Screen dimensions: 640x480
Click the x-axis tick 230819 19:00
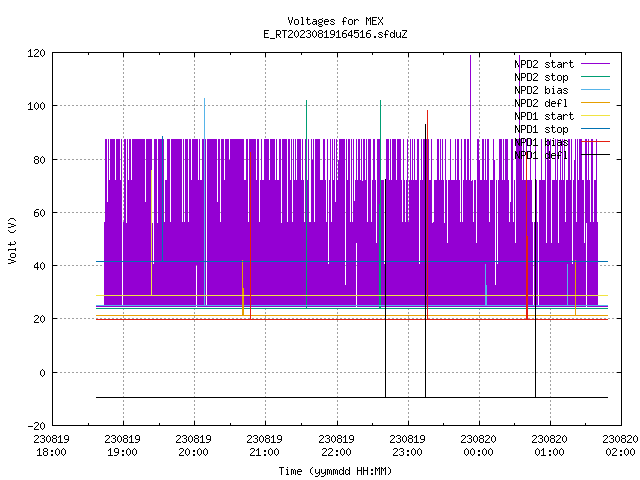pos(122,446)
